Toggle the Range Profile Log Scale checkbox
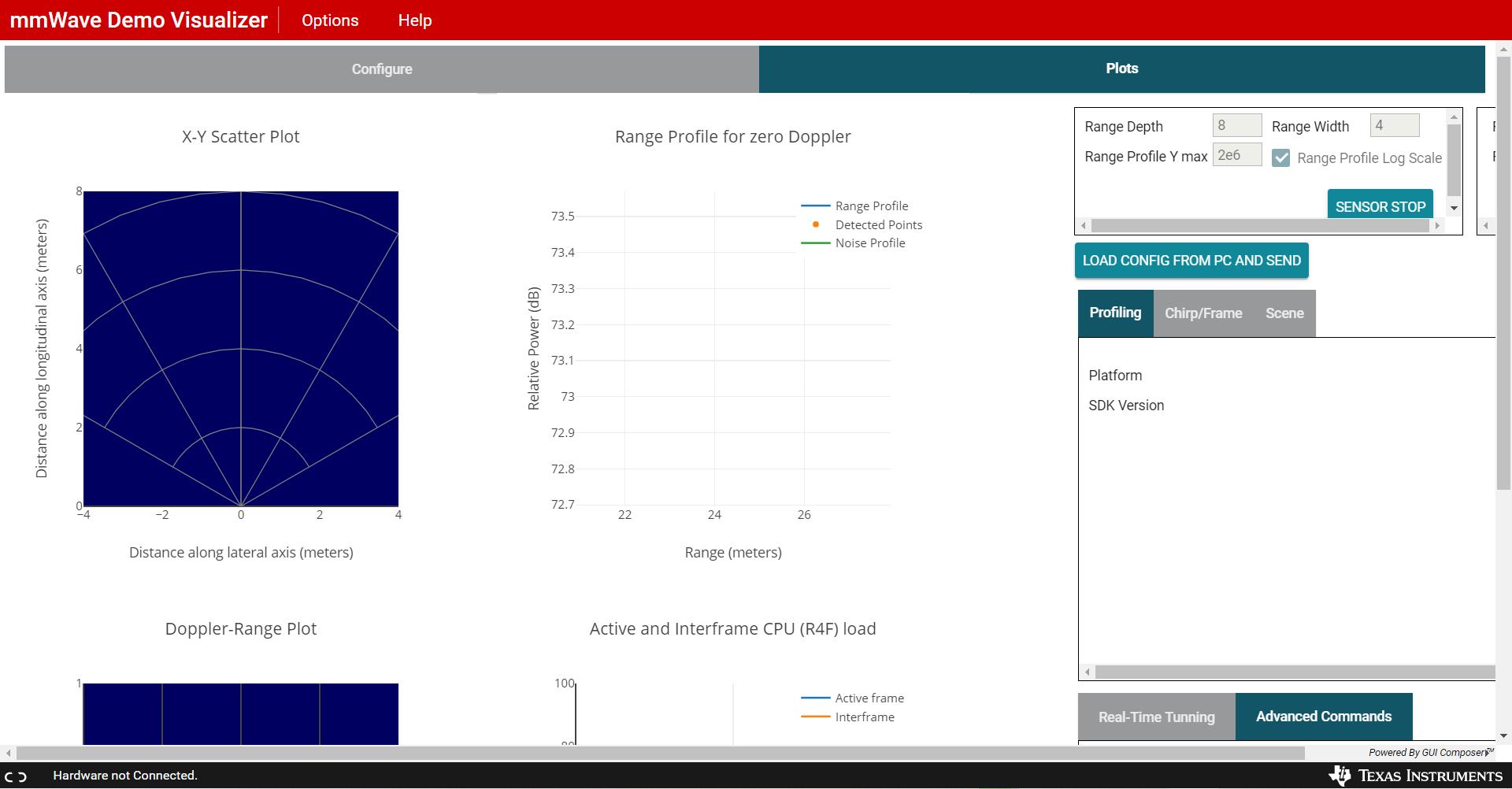 pos(1281,157)
